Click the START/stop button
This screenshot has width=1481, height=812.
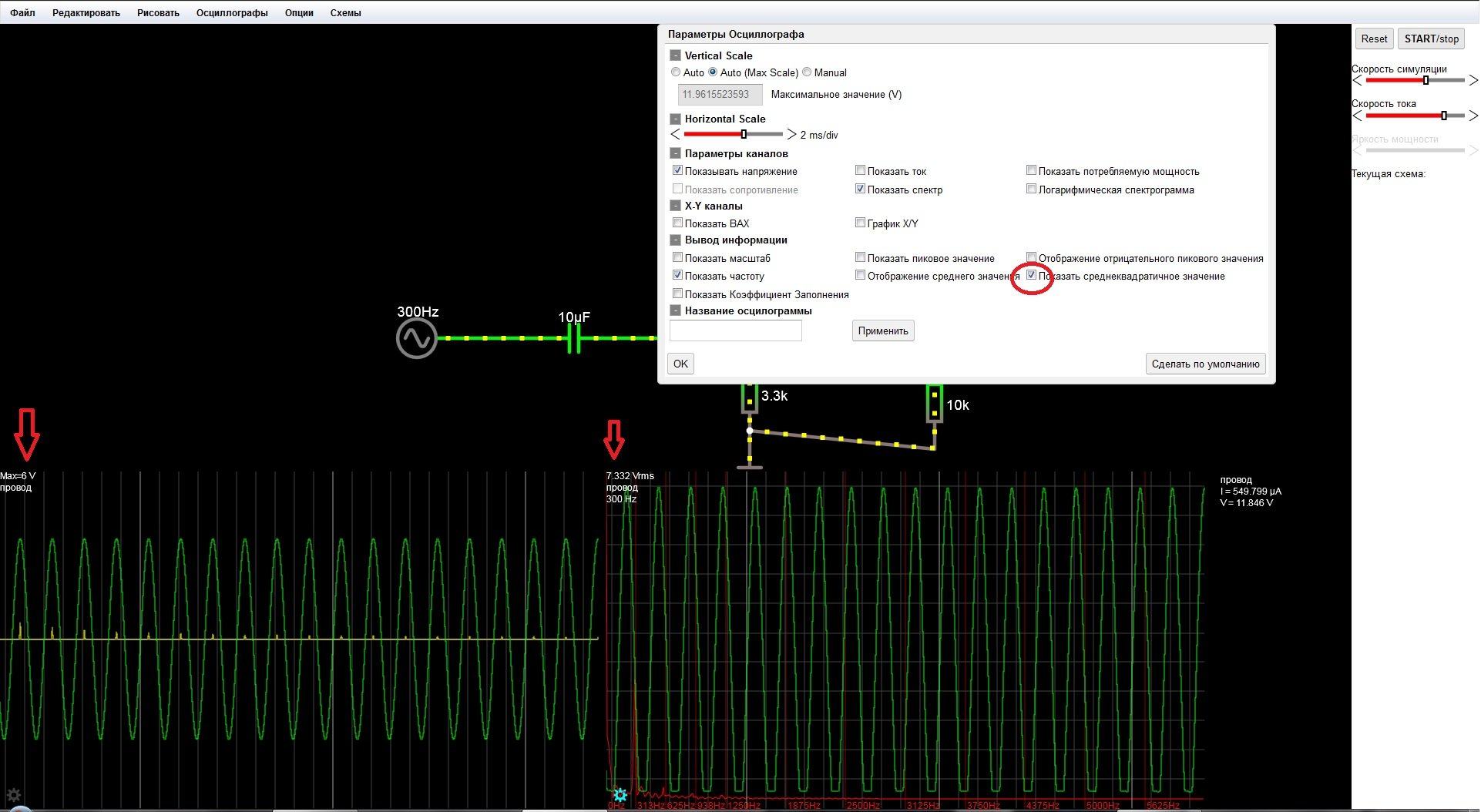1431,39
